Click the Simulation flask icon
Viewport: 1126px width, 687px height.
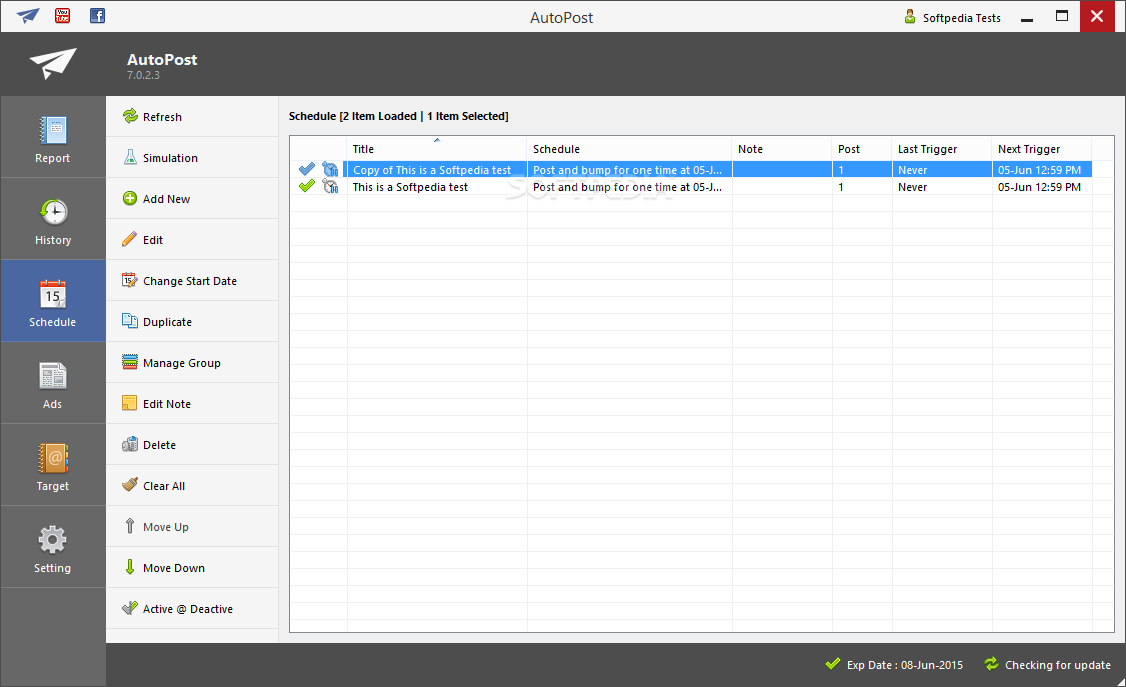coord(130,157)
